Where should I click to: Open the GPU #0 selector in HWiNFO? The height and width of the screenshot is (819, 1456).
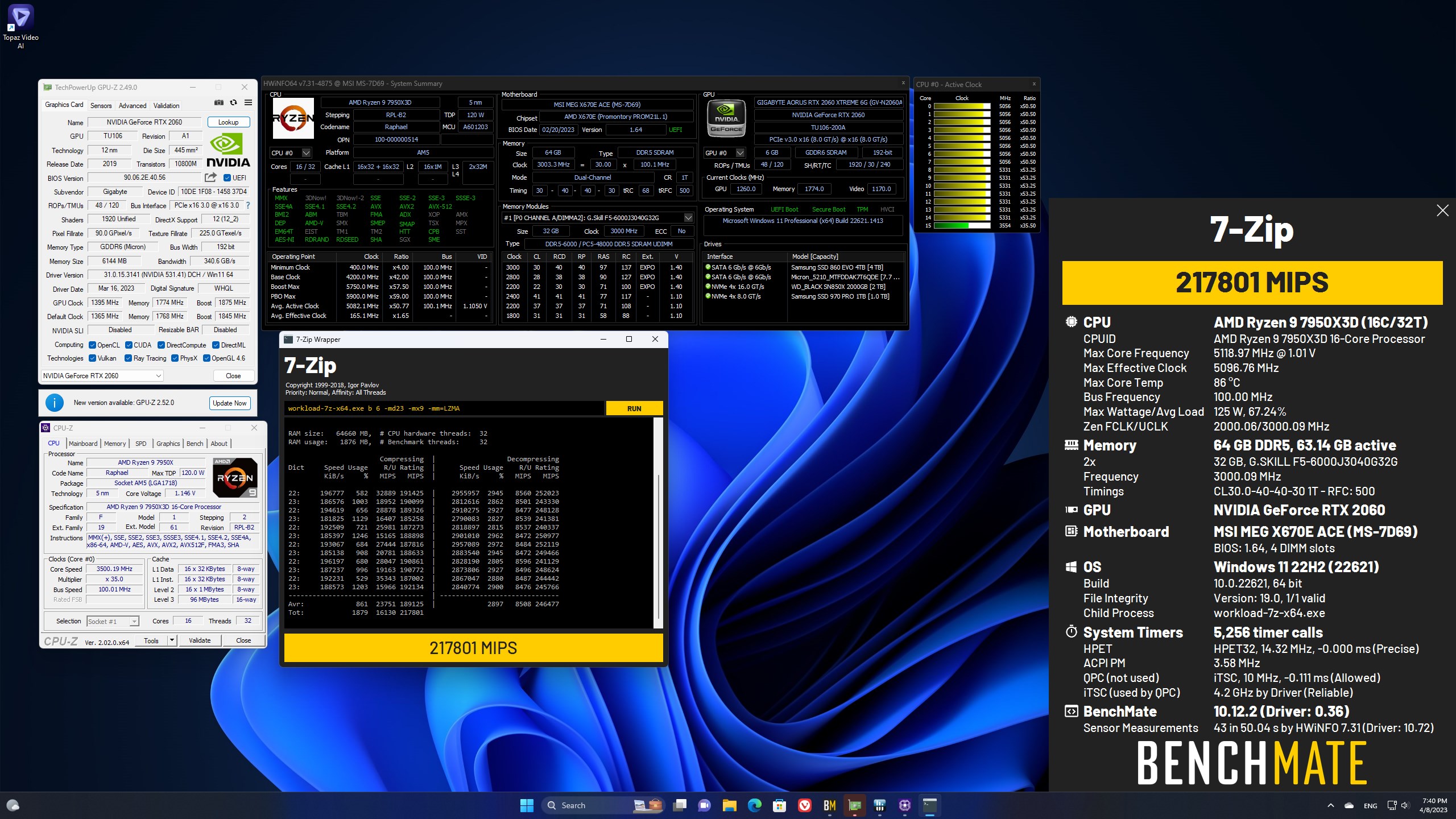725,153
